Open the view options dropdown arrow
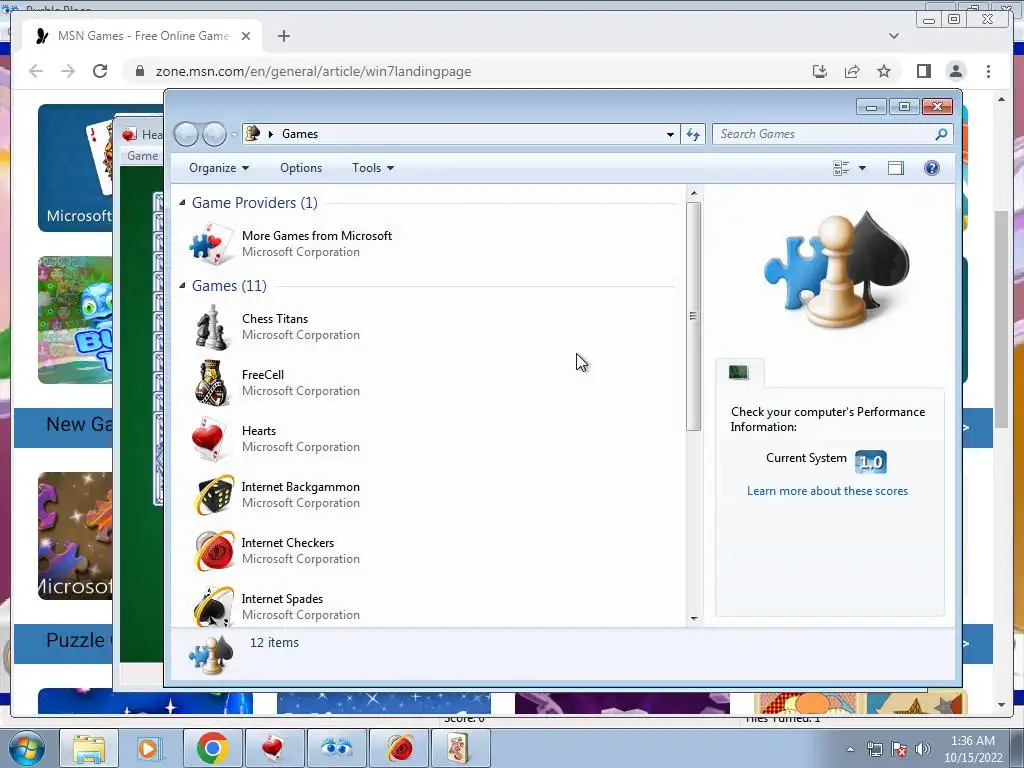Viewport: 1024px width, 768px height. [862, 168]
